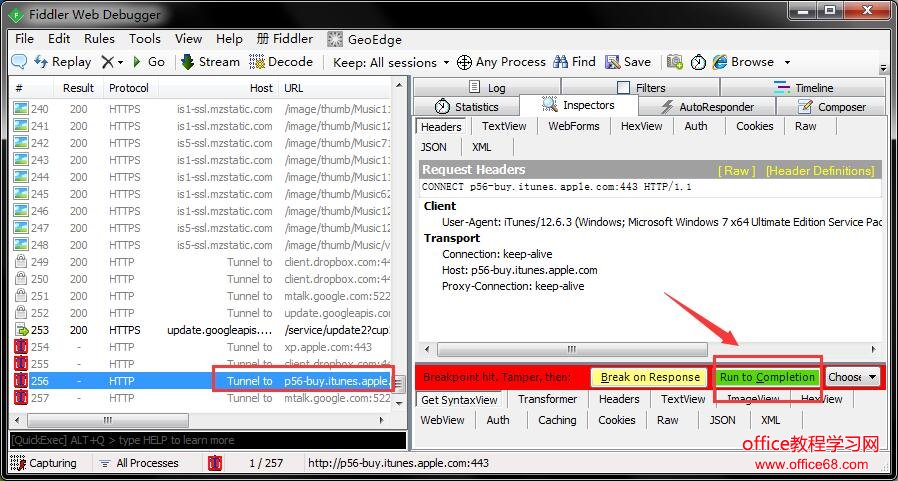
Task: Open the Choose response dropdown
Action: [x=852, y=377]
